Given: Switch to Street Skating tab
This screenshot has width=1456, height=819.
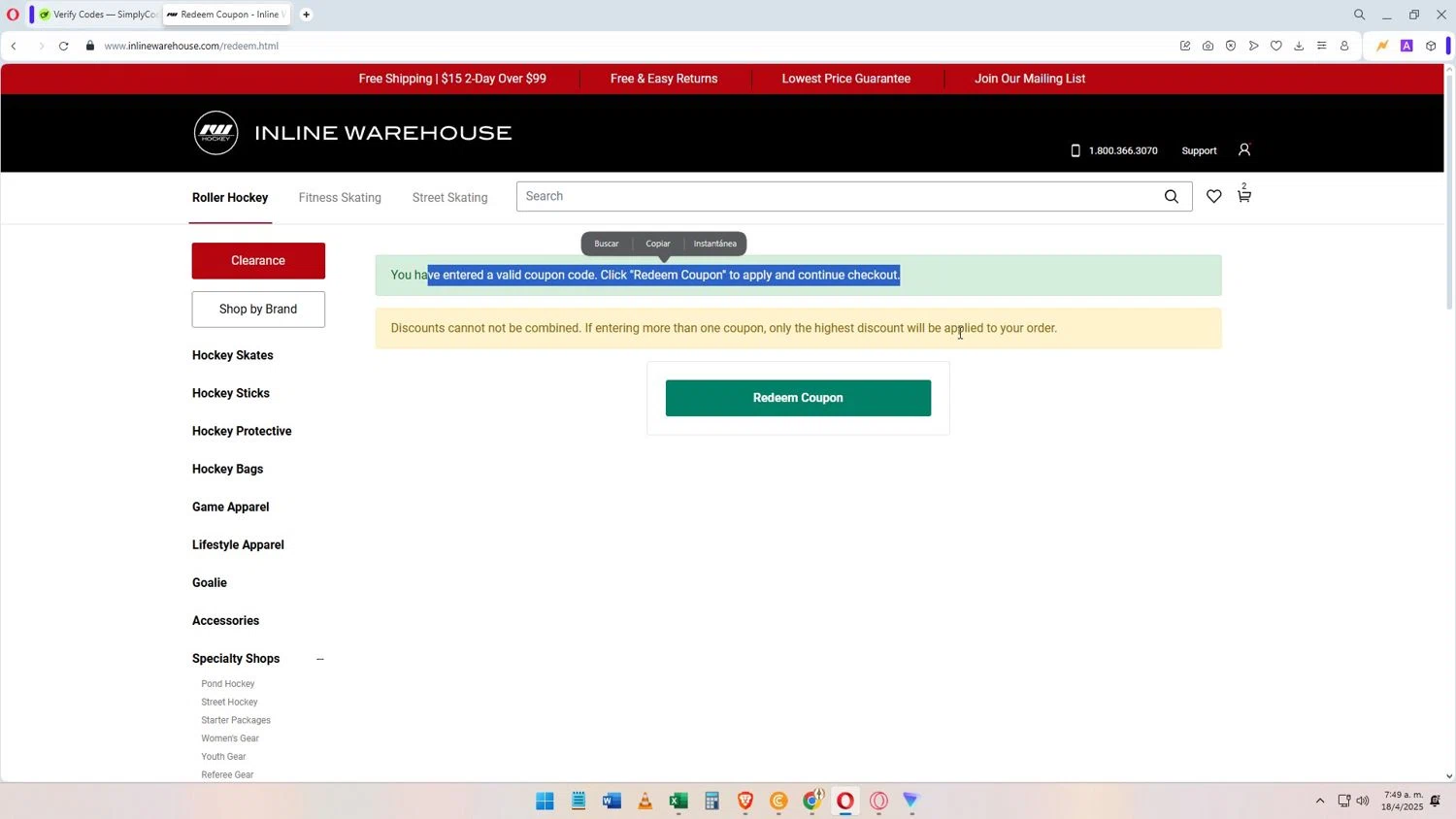Looking at the screenshot, I should pos(450,197).
